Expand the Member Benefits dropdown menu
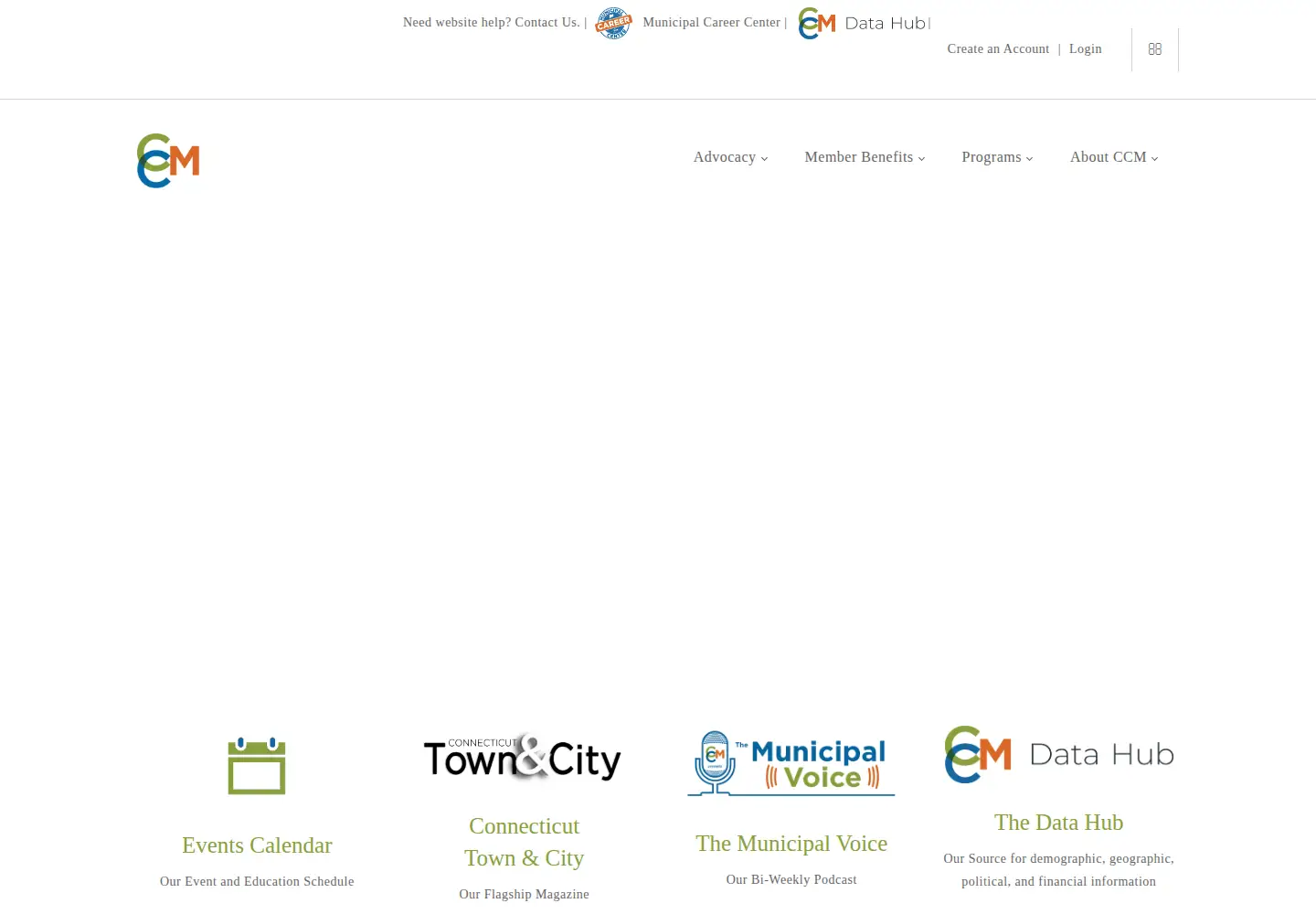Screen dimensions: 1316x914 (865, 157)
